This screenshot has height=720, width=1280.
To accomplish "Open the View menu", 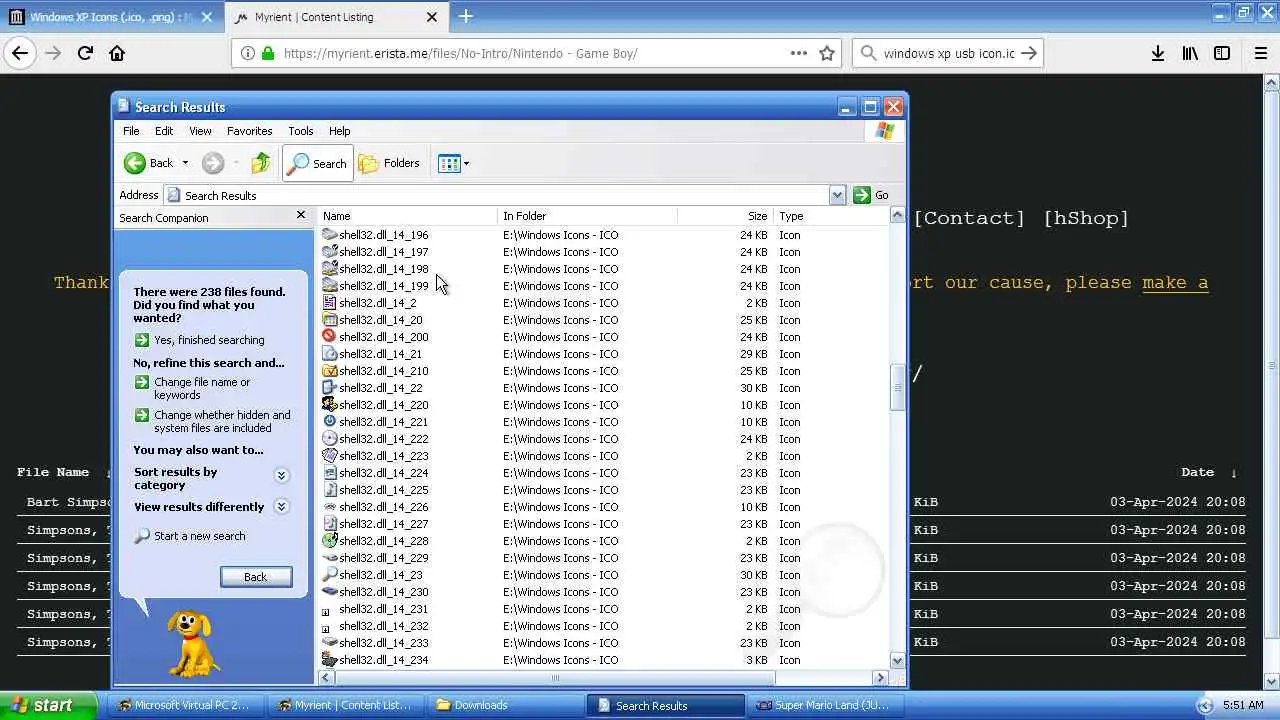I will click(200, 131).
